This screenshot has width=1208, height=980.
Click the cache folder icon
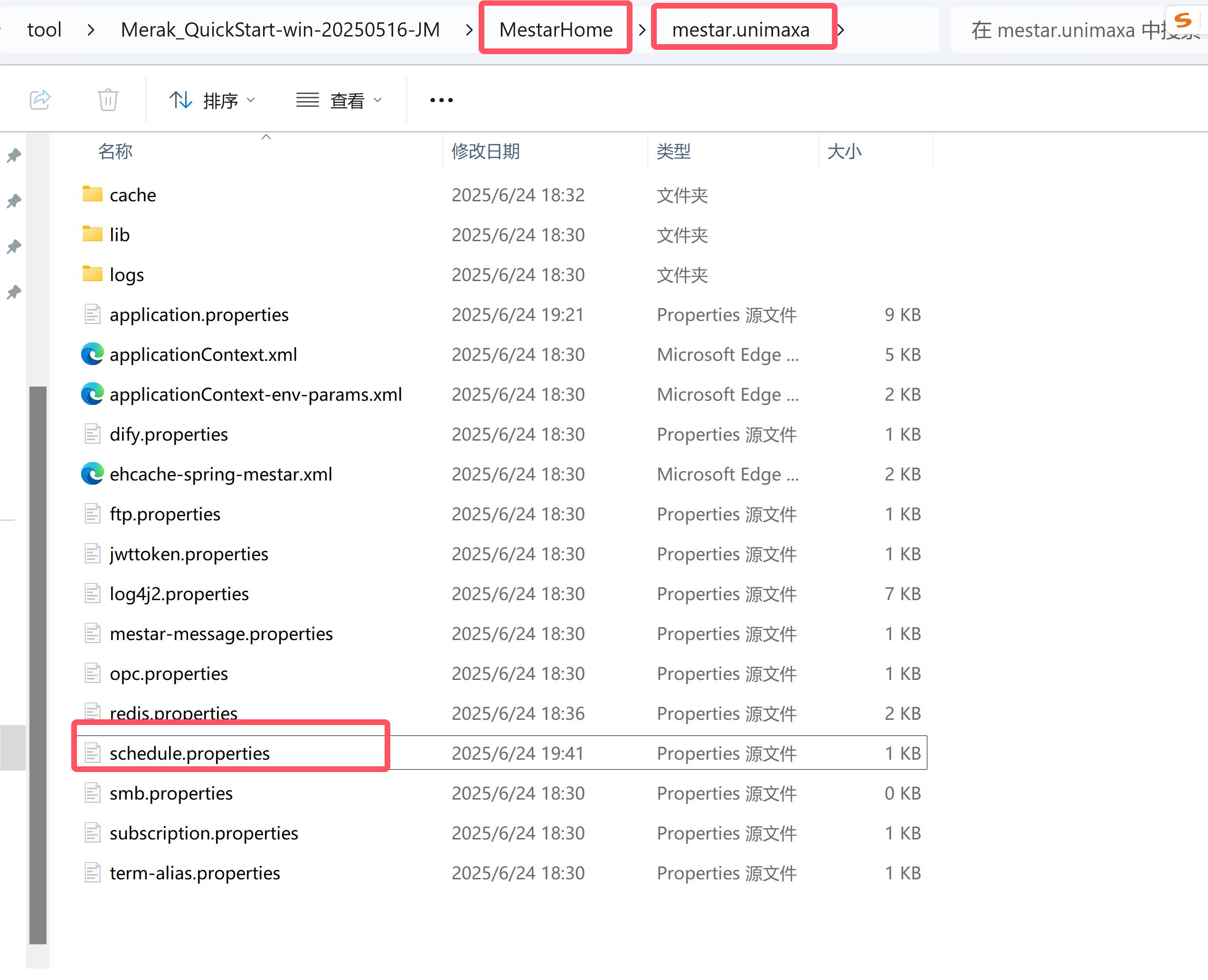(x=92, y=195)
